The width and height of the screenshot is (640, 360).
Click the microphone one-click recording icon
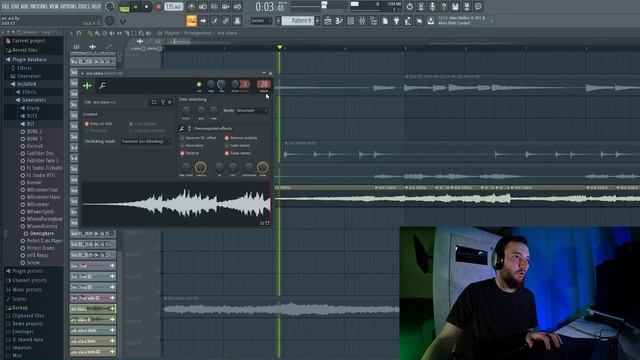[432, 7]
